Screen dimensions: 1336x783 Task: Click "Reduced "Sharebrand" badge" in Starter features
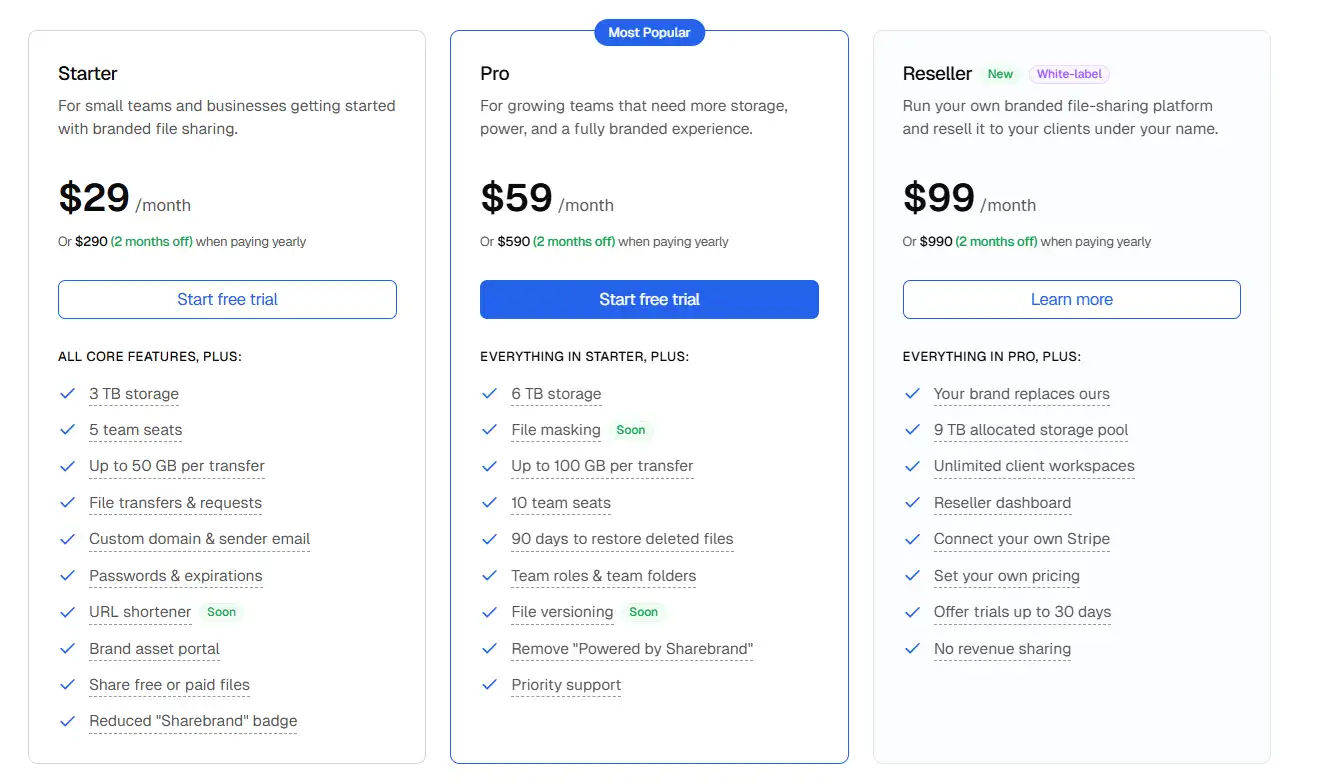point(192,721)
